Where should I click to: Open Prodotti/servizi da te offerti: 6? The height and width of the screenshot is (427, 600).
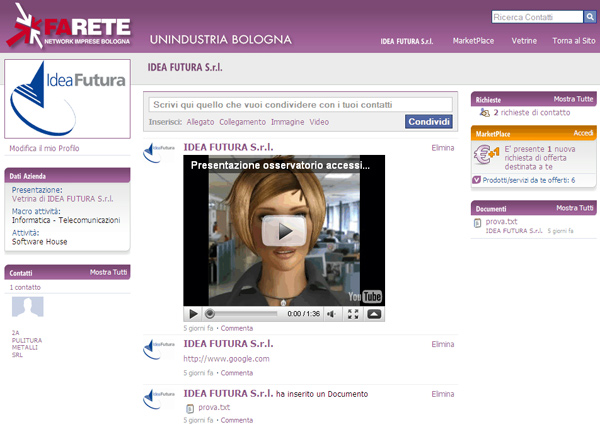point(528,180)
